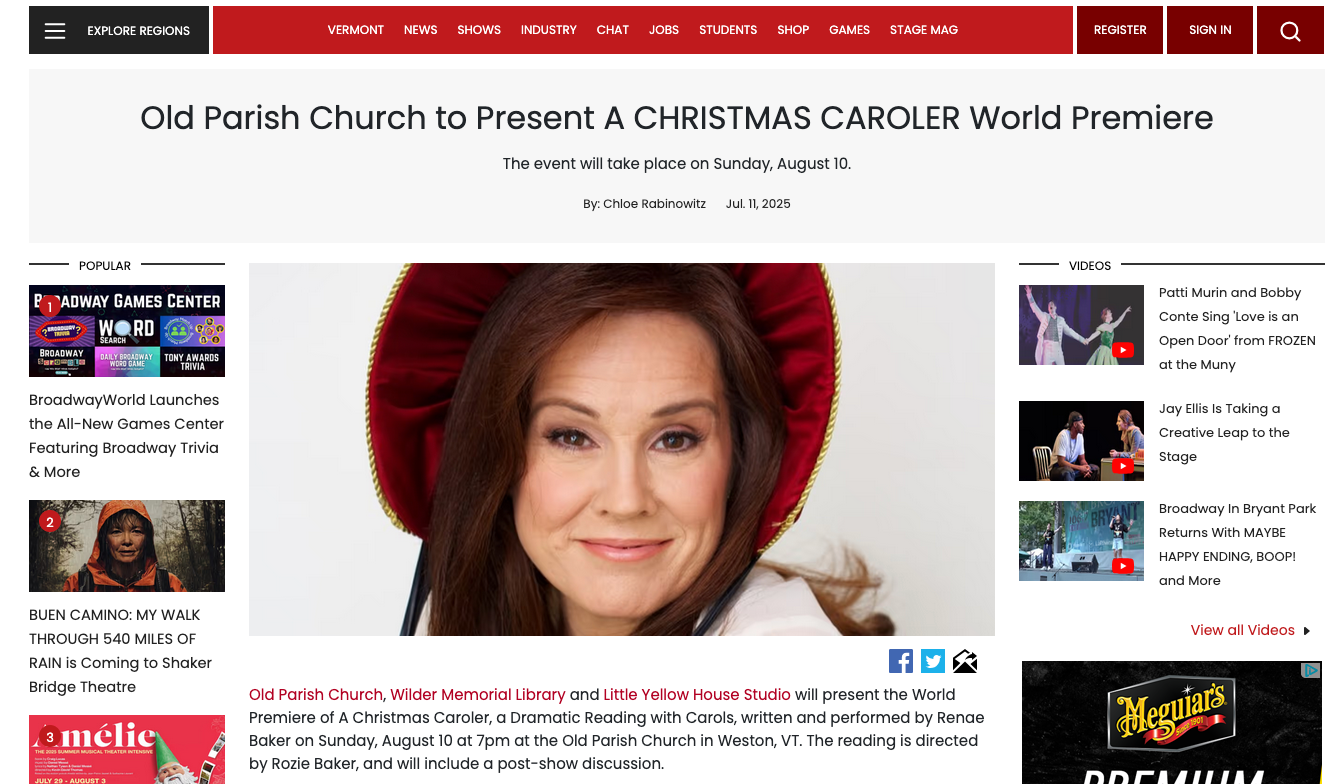Open the Old Parish Church link

(x=316, y=694)
